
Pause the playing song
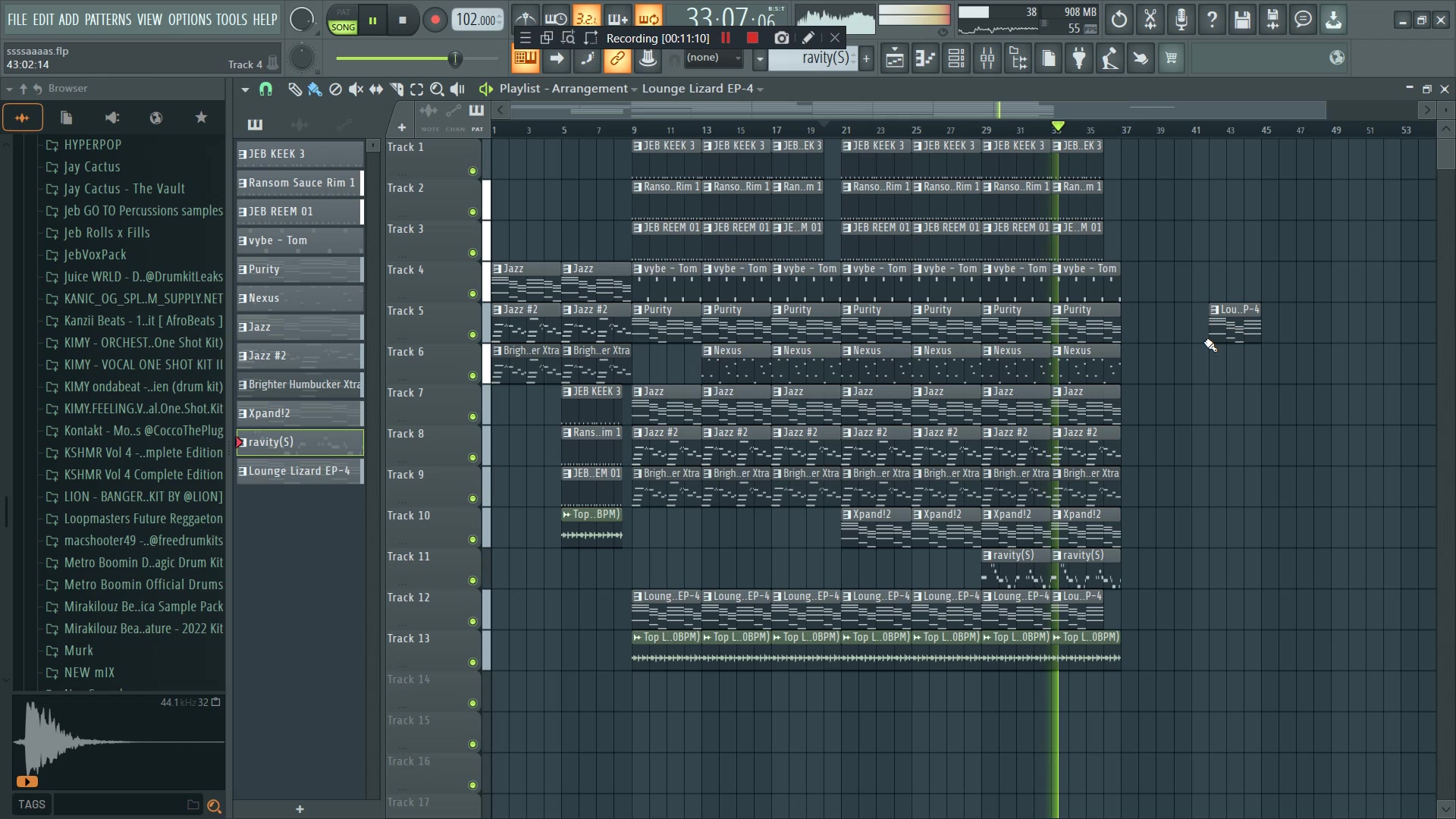pos(372,20)
